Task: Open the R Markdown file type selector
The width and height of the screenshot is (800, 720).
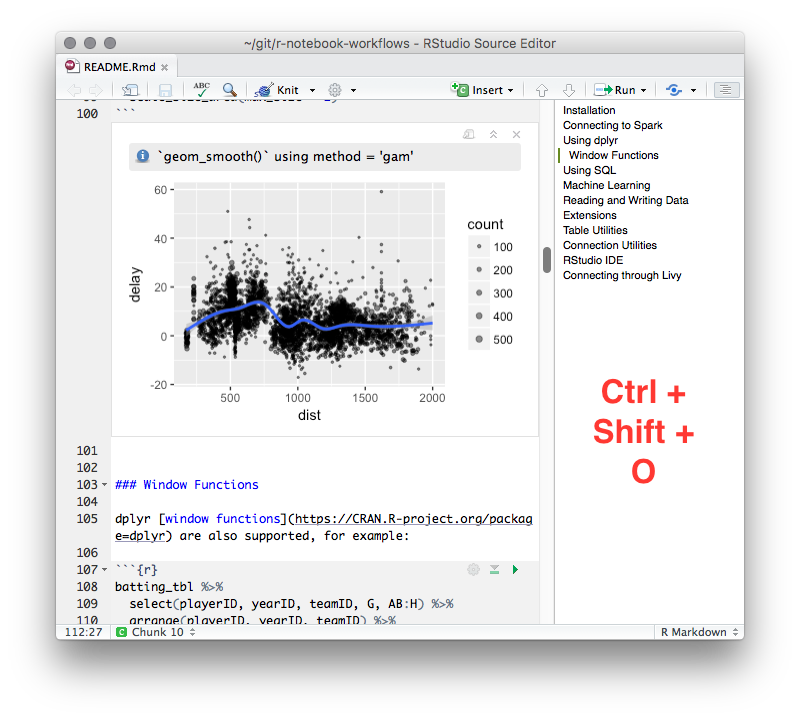Action: [698, 632]
